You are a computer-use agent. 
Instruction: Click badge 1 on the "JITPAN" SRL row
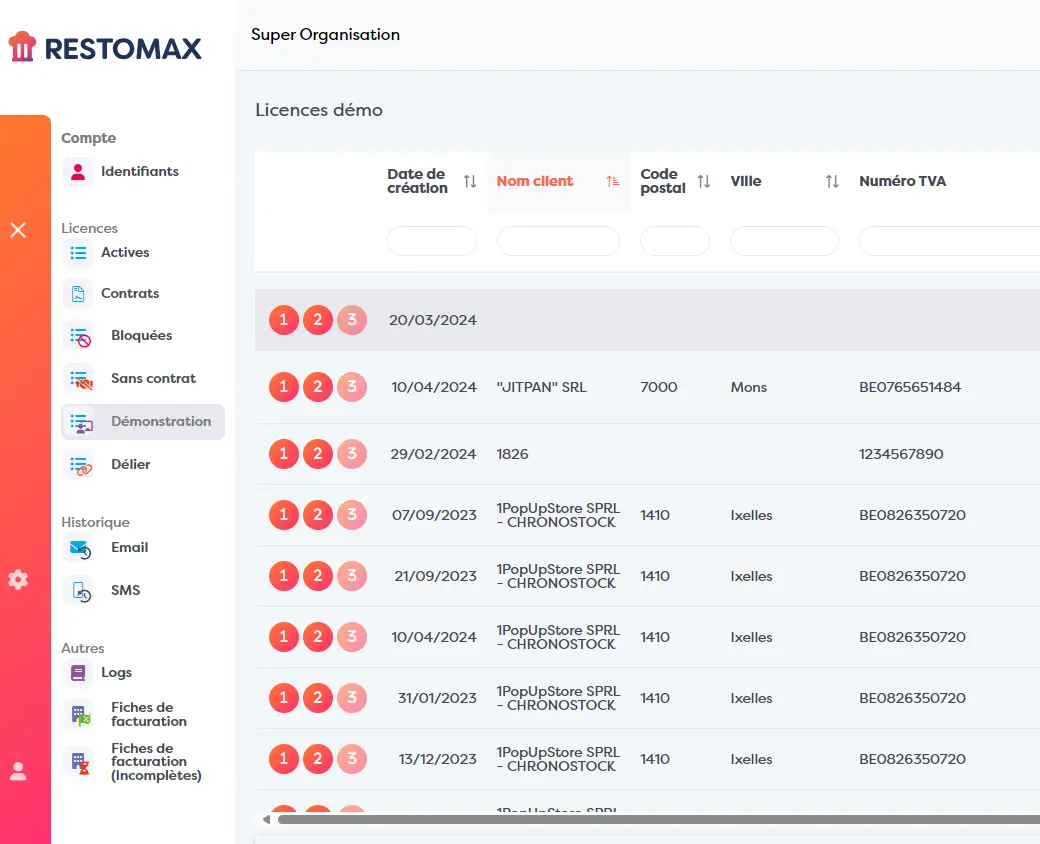click(284, 387)
